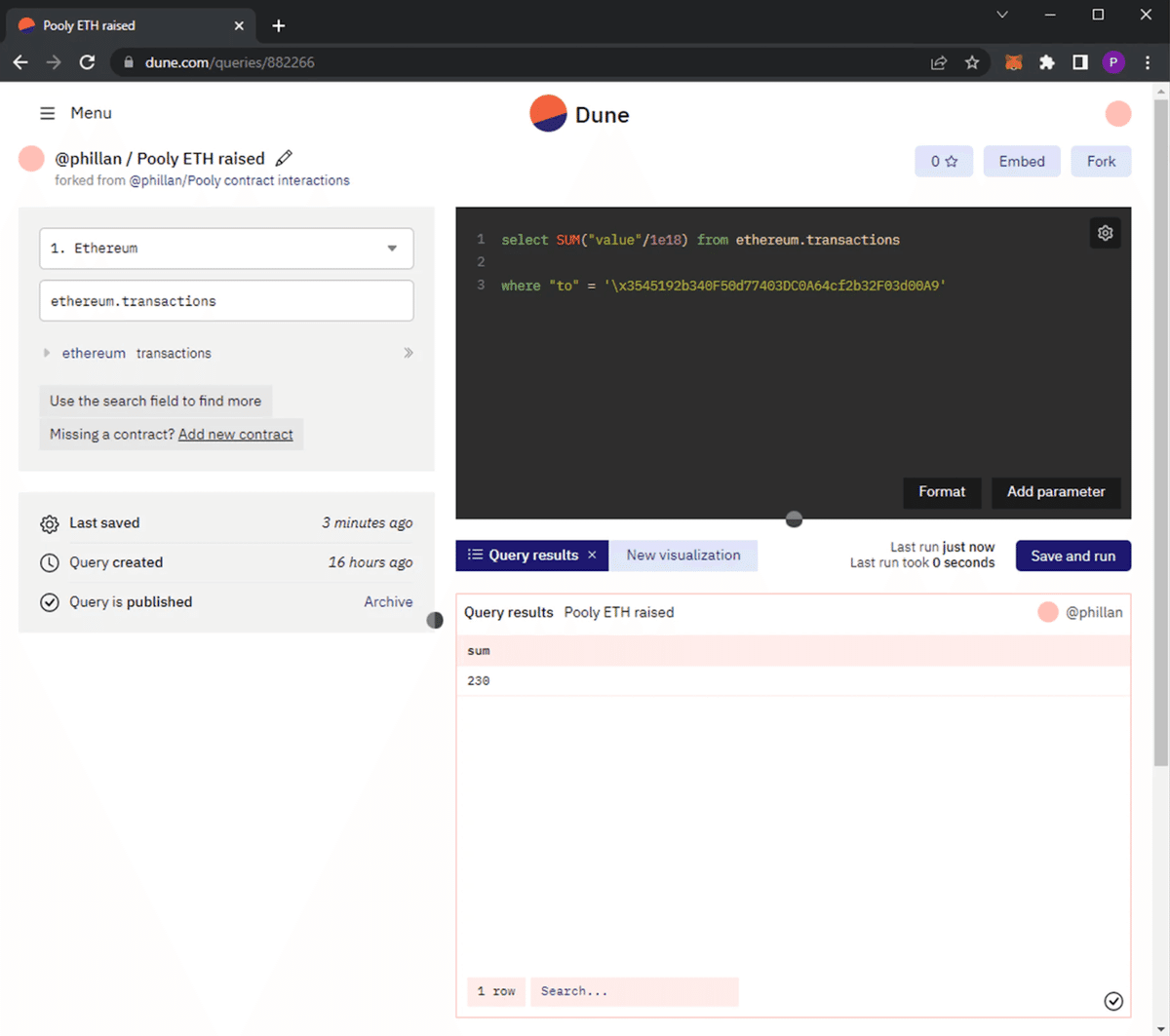Click Save and run
Image resolution: width=1170 pixels, height=1036 pixels.
point(1072,556)
